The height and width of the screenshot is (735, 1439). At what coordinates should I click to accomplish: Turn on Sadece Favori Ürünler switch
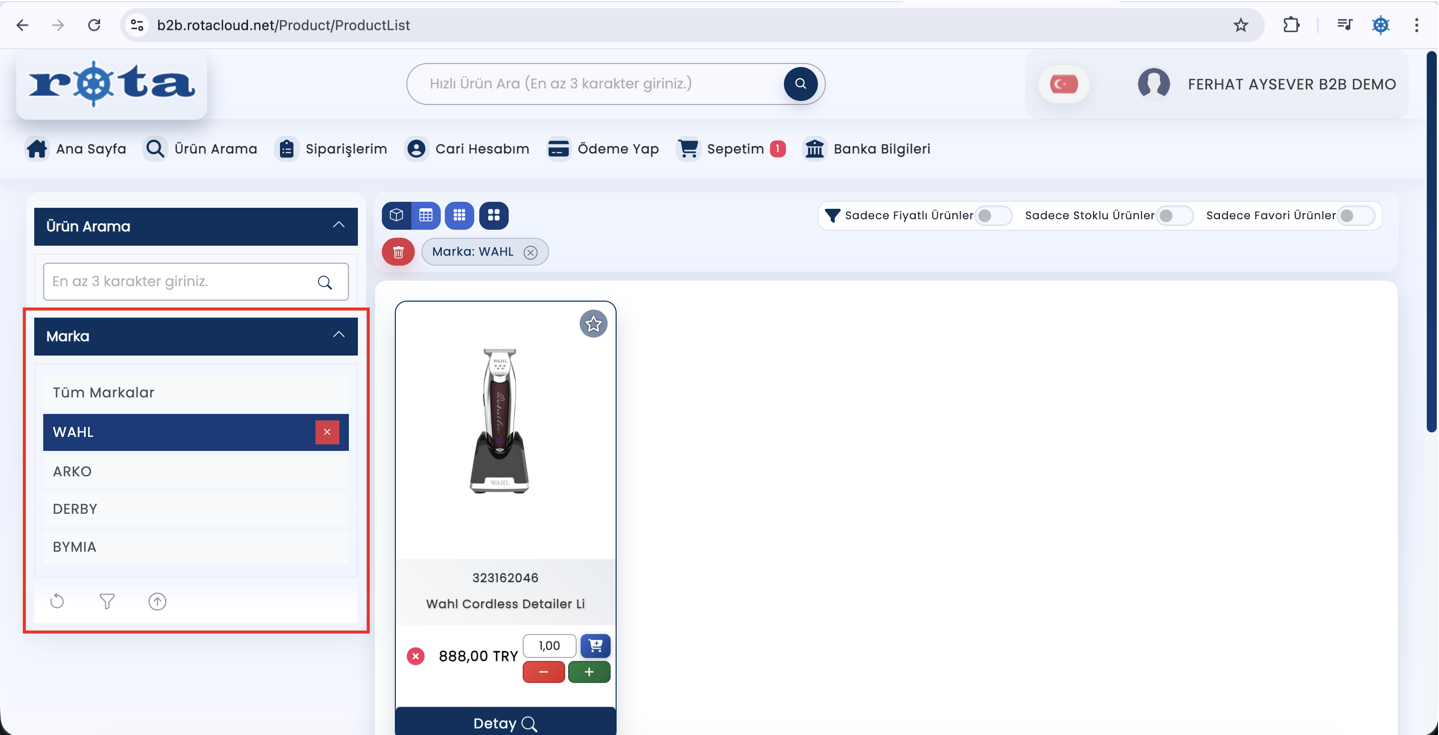[x=1355, y=216]
